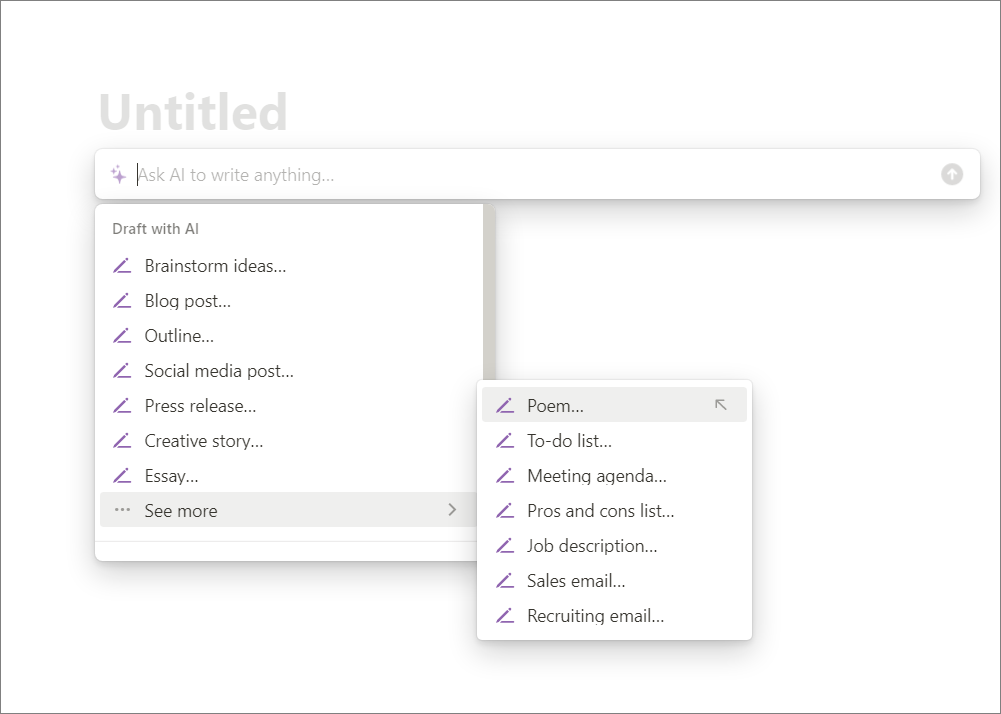Click the Draft with AI section header

[155, 229]
